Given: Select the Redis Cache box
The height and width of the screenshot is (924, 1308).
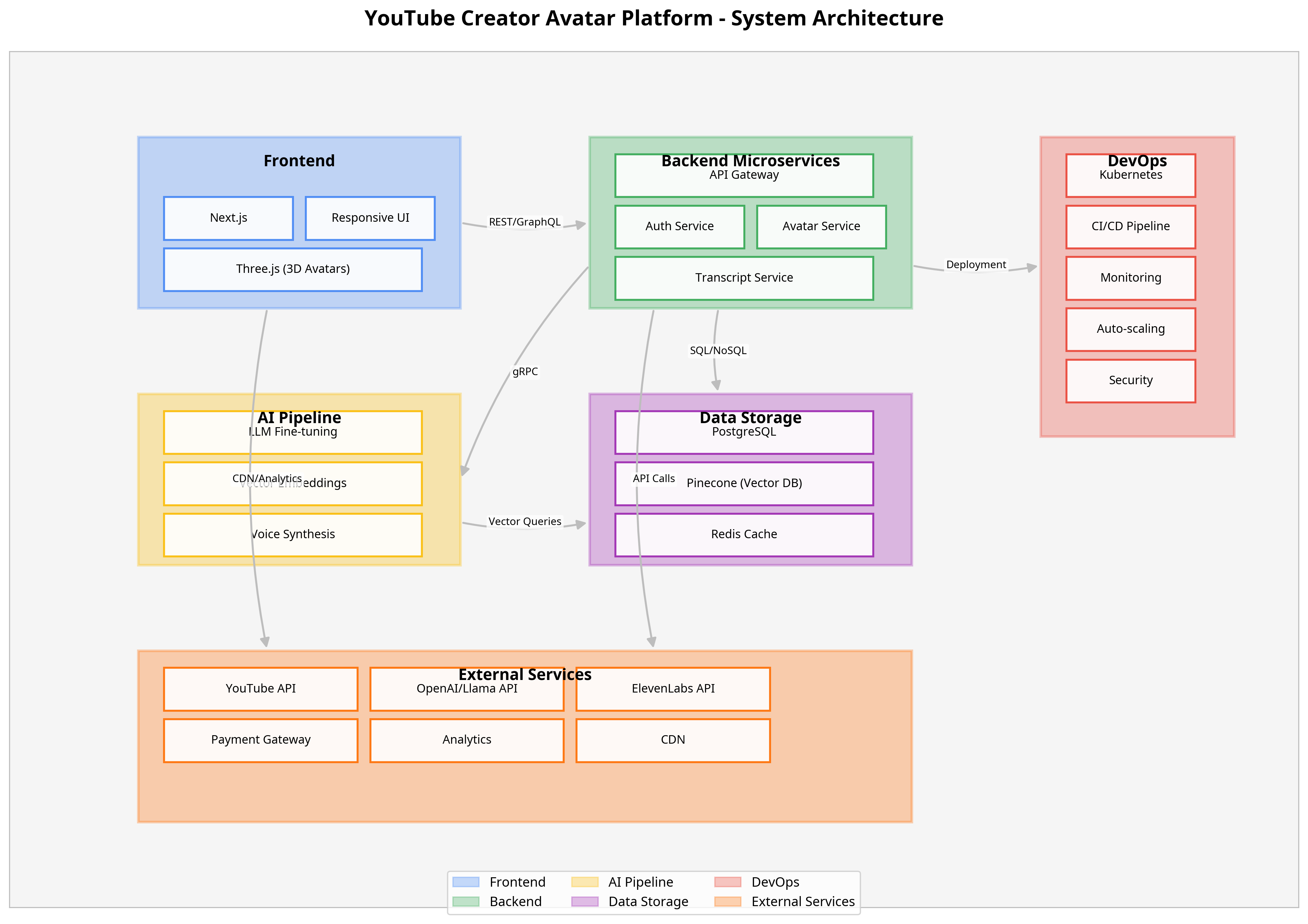Looking at the screenshot, I should click(744, 535).
